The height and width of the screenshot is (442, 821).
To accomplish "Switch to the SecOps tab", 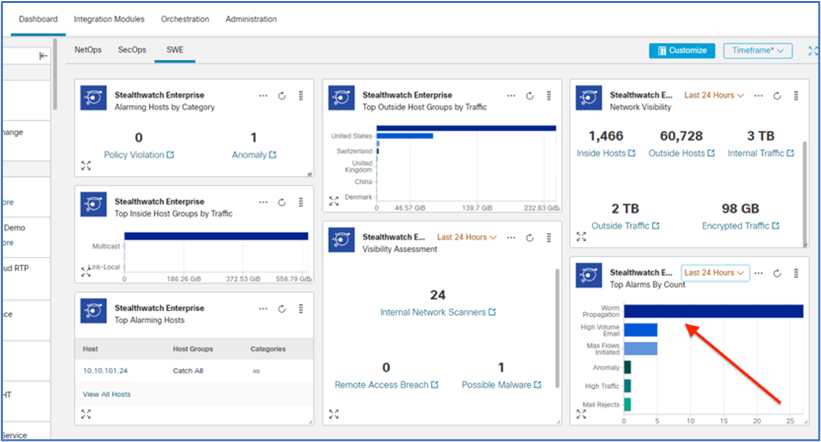I will [x=132, y=50].
